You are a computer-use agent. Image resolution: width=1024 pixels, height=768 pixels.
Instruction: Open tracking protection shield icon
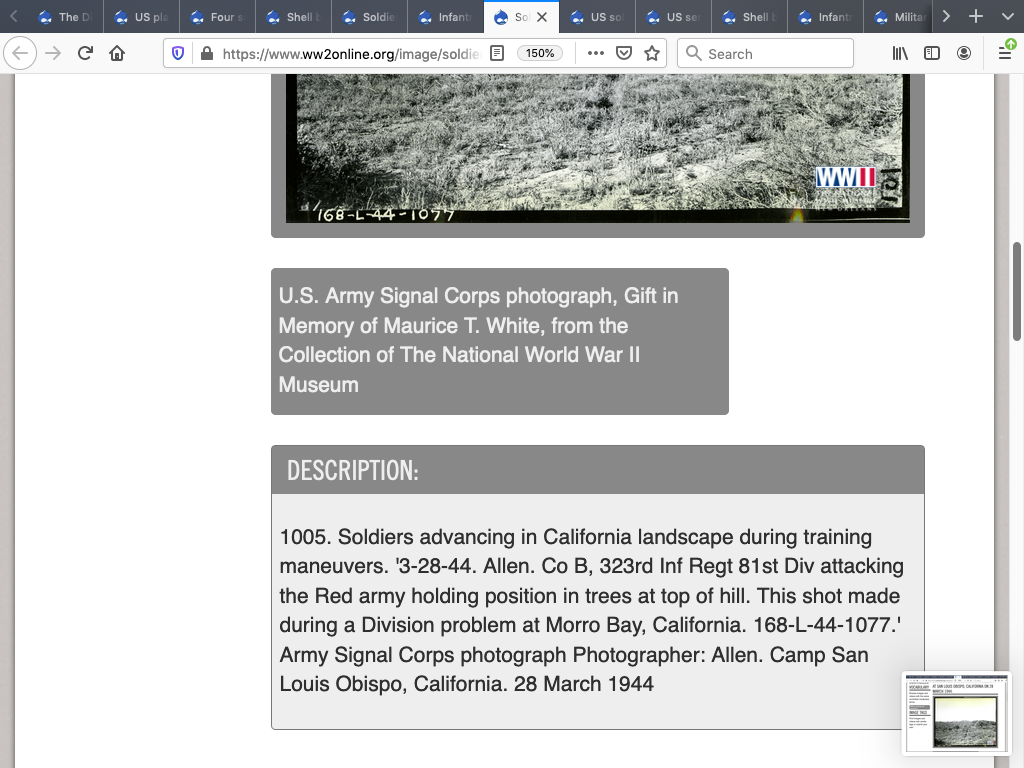(178, 54)
